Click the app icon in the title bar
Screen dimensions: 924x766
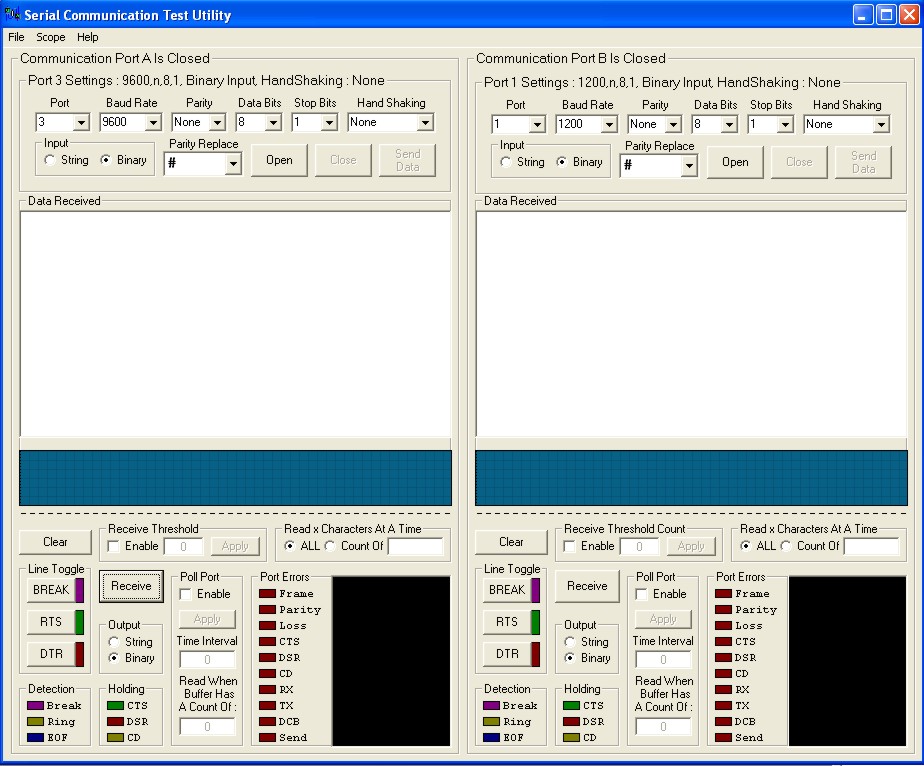point(12,13)
